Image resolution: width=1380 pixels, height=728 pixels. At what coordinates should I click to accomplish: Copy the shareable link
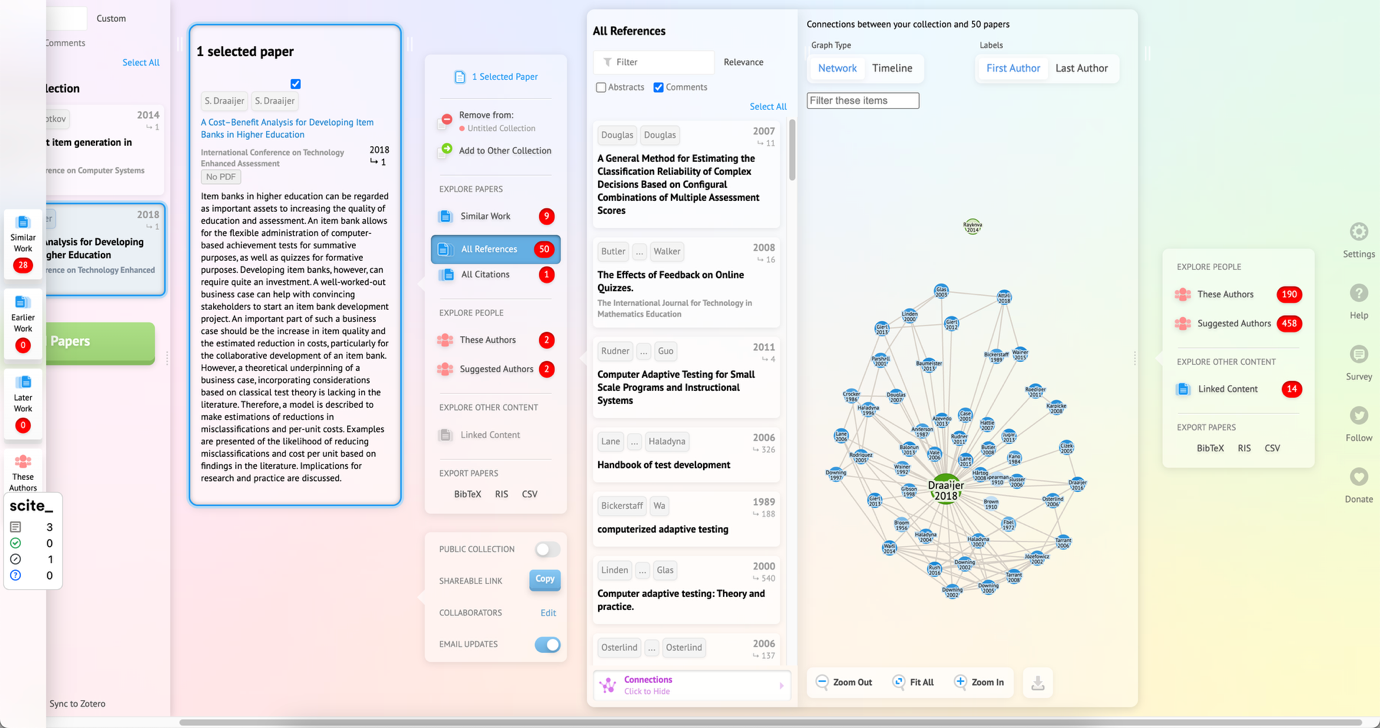[x=545, y=580]
